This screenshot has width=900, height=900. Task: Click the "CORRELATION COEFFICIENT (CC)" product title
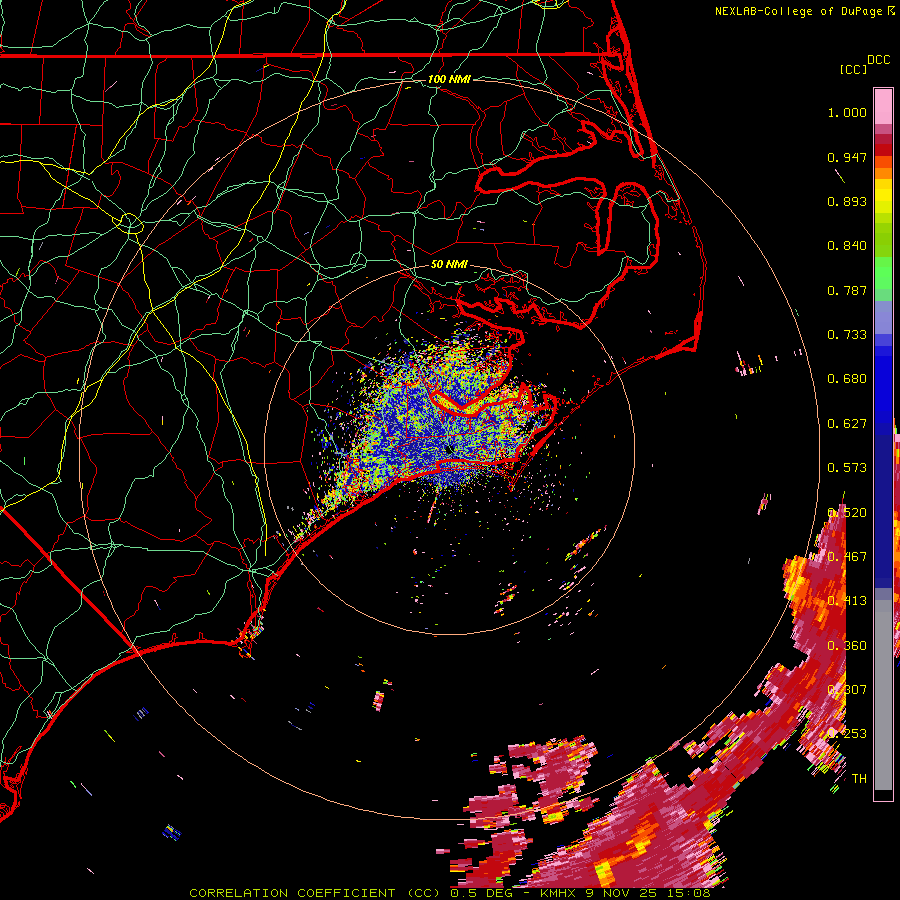[316, 893]
